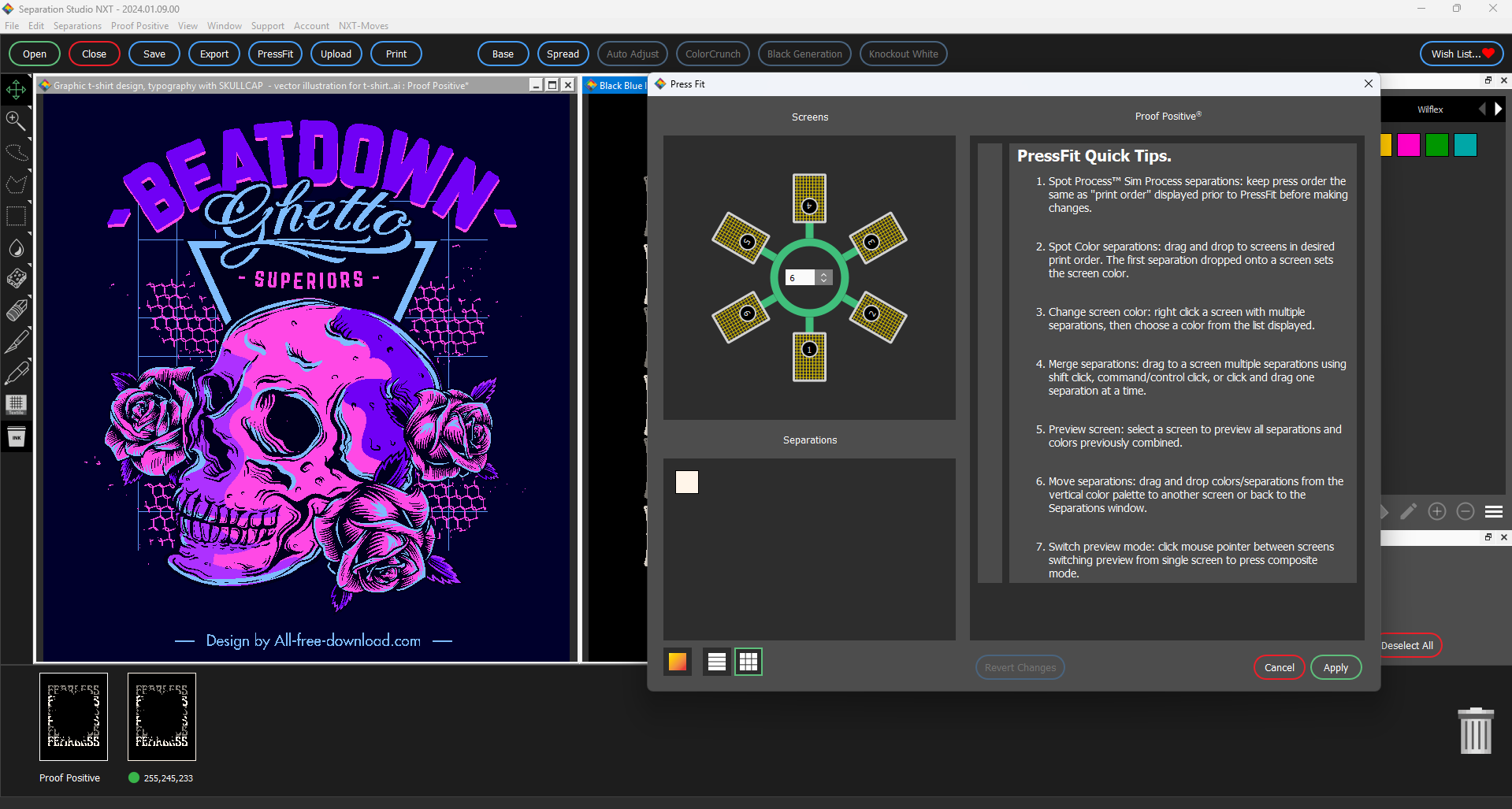
Task: Switch Separations to grid view
Action: pos(749,662)
